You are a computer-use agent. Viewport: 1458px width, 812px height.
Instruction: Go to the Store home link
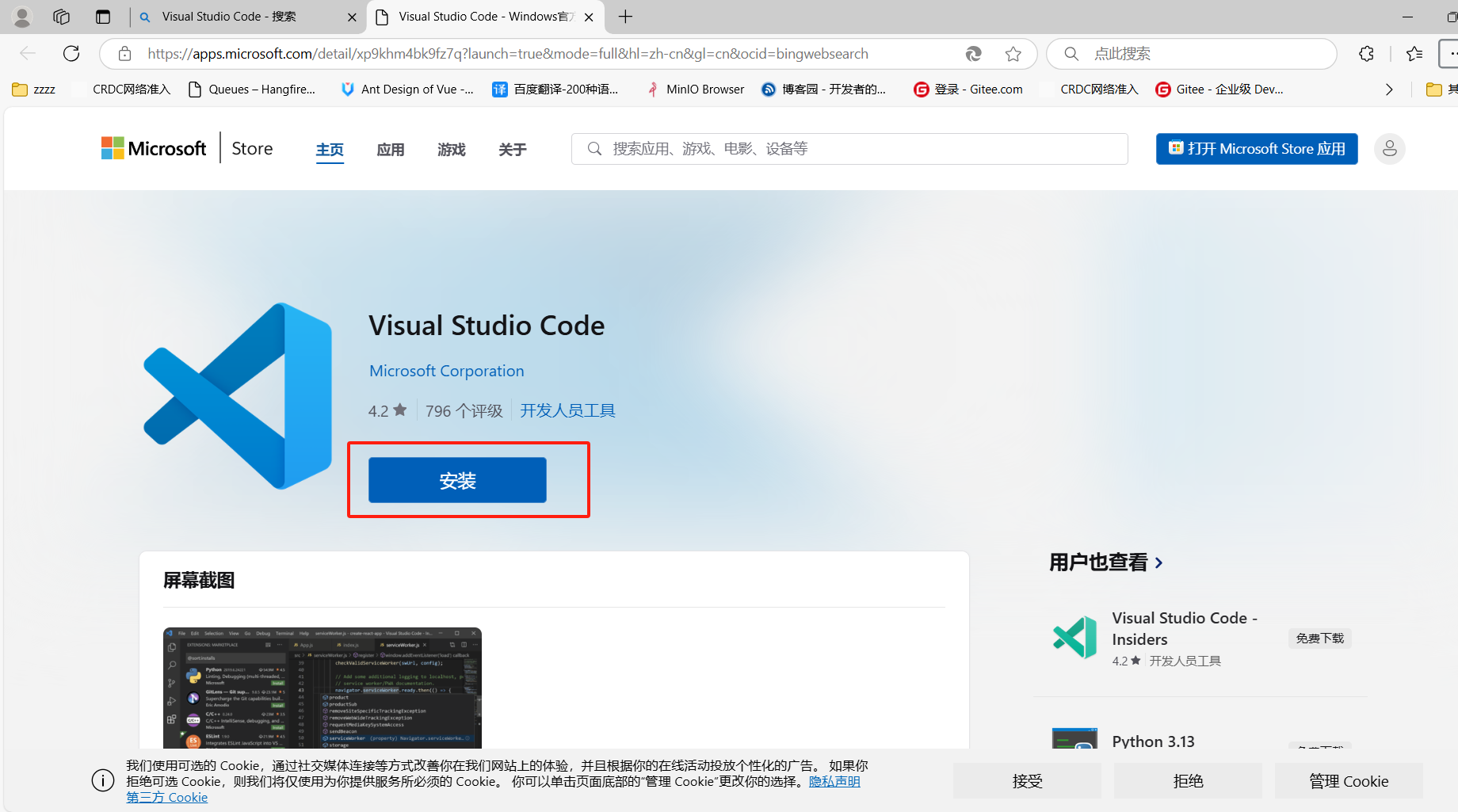point(252,148)
